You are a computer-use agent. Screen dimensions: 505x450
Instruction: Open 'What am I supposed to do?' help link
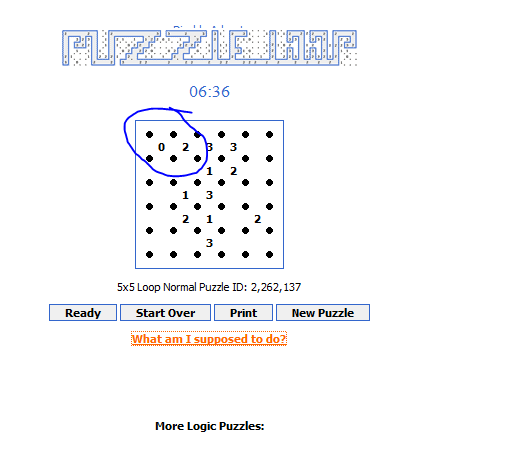point(209,339)
